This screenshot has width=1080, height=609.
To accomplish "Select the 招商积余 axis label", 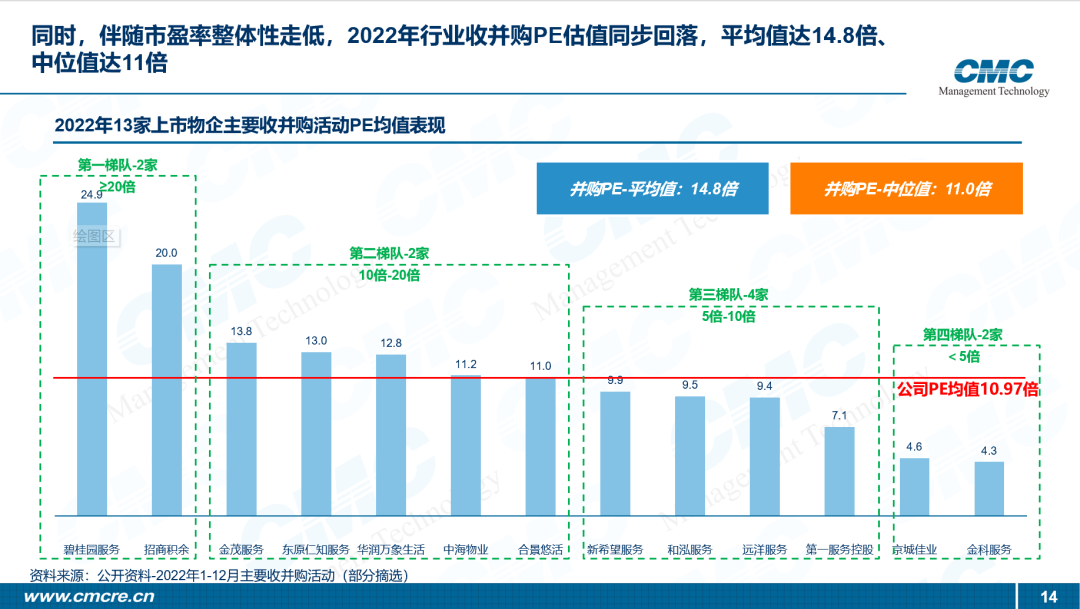I will [x=166, y=550].
